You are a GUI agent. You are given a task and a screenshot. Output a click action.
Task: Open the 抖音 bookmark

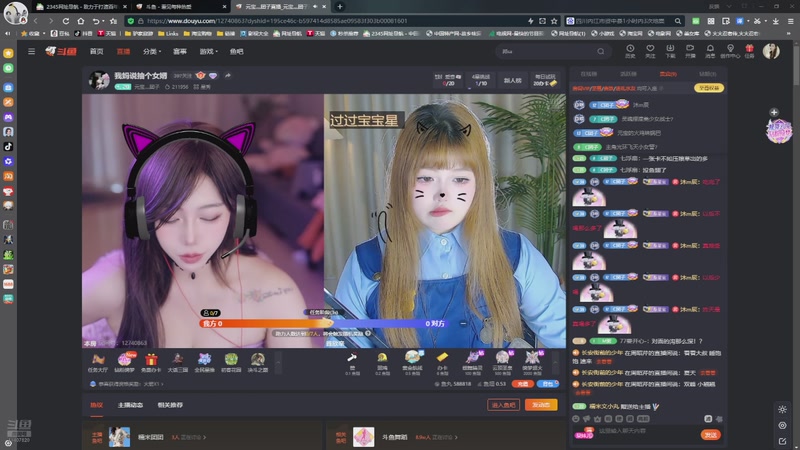point(83,34)
